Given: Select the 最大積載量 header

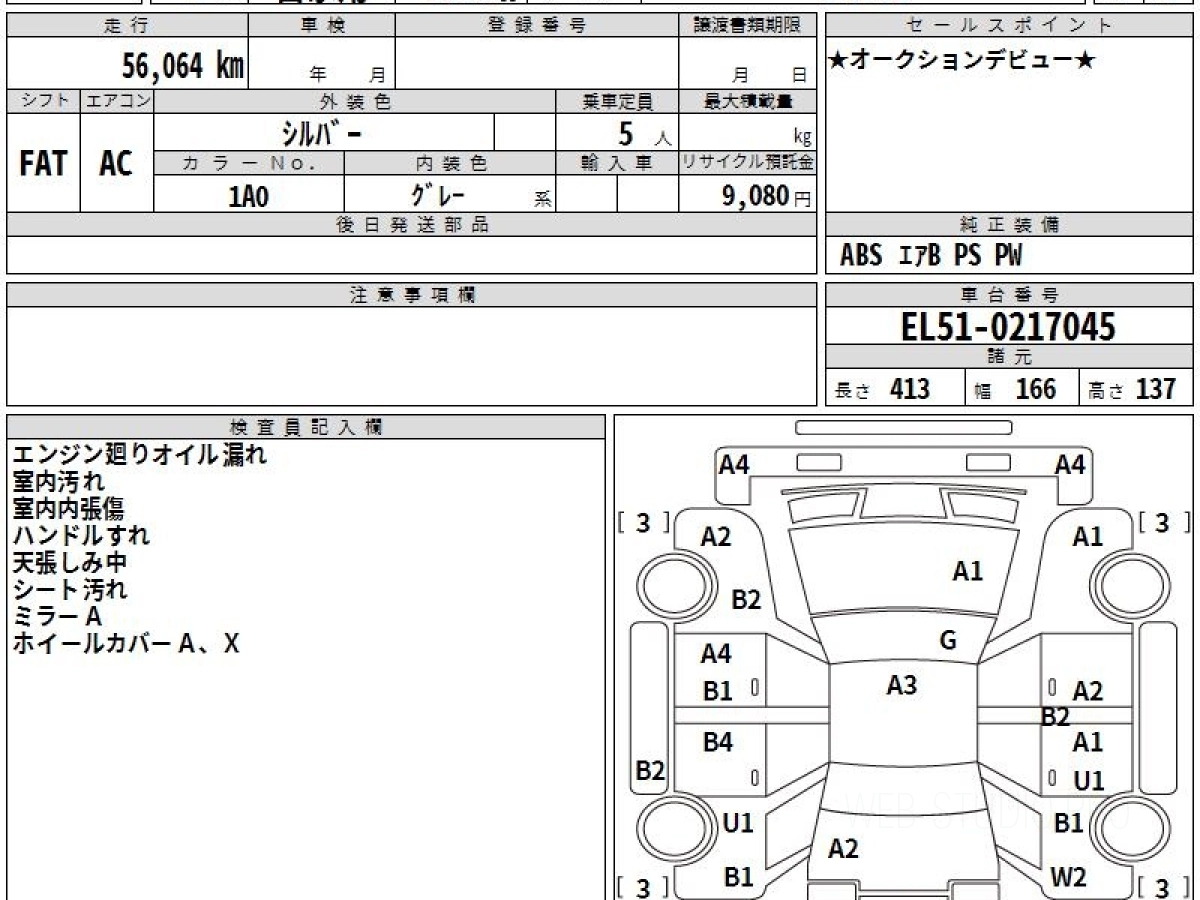Looking at the screenshot, I should tap(748, 101).
